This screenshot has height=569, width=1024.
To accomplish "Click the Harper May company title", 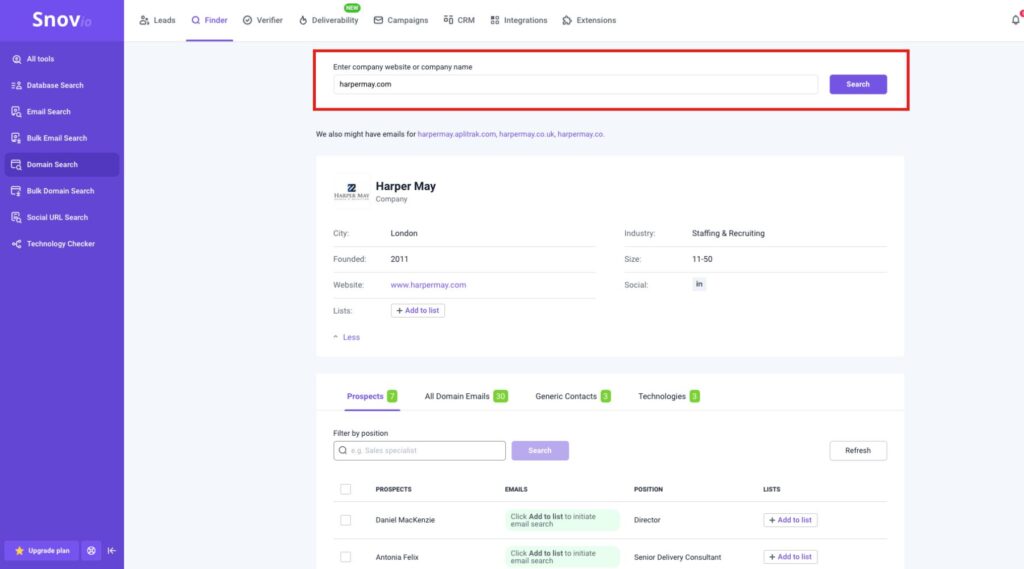I will (406, 186).
